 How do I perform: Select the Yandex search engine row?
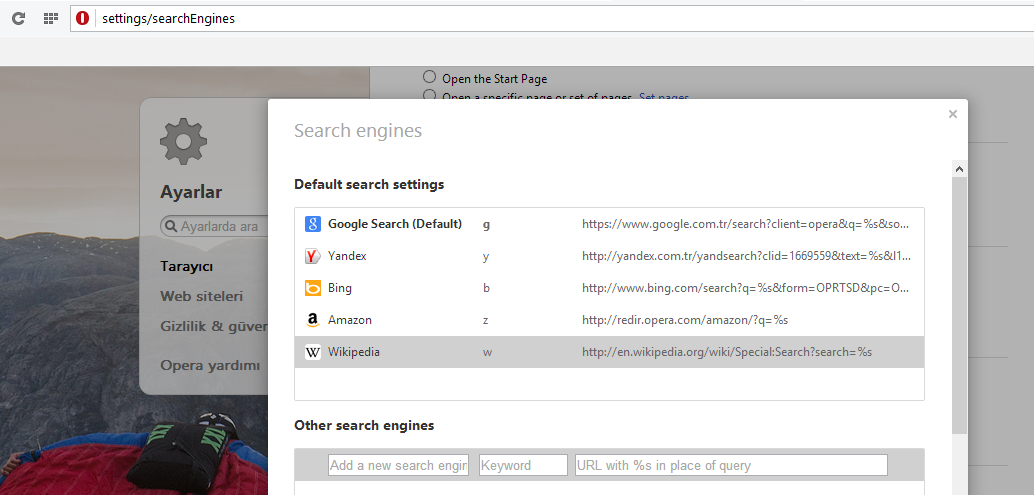(x=609, y=256)
